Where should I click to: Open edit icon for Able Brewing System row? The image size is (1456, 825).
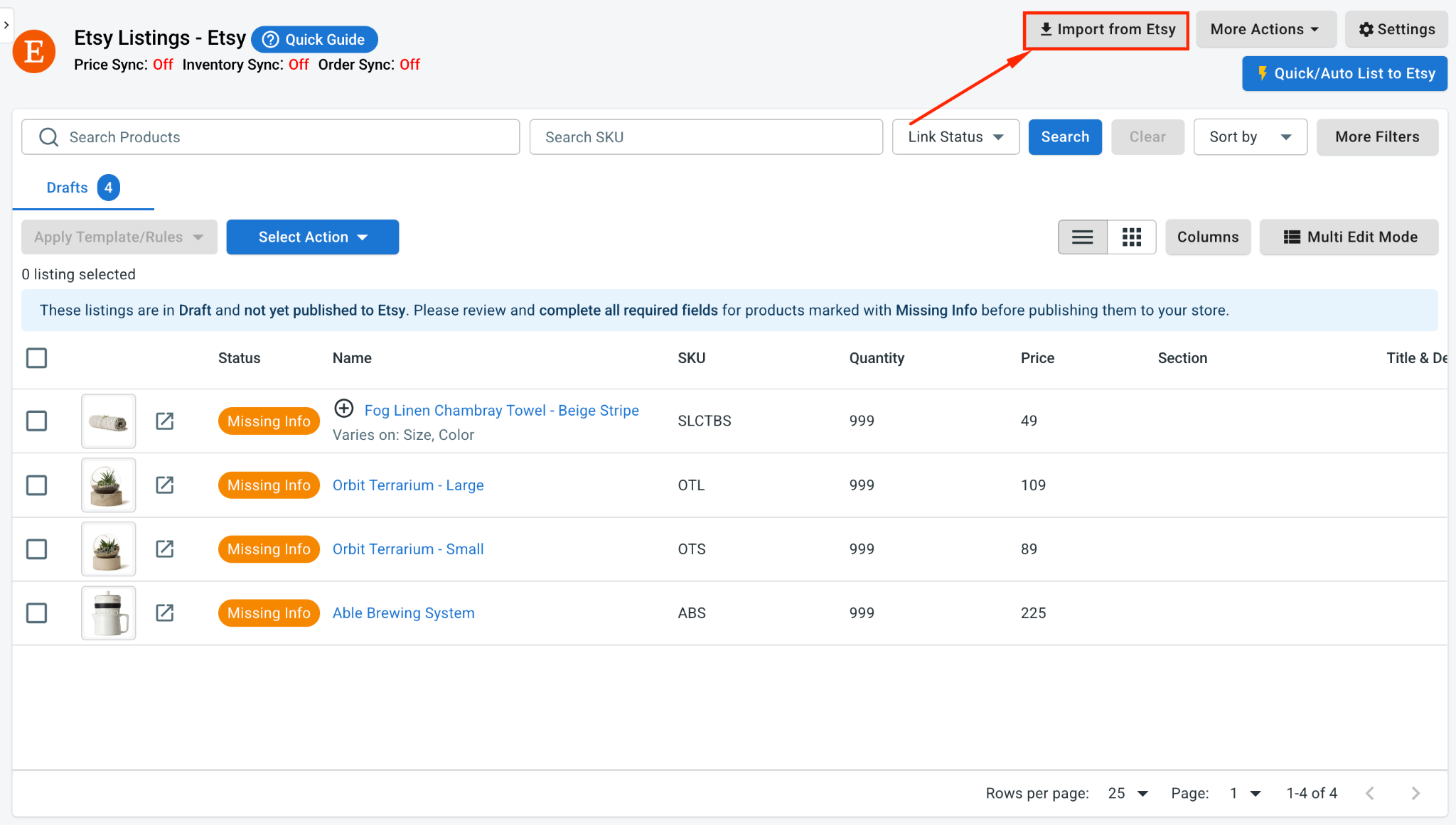point(164,613)
